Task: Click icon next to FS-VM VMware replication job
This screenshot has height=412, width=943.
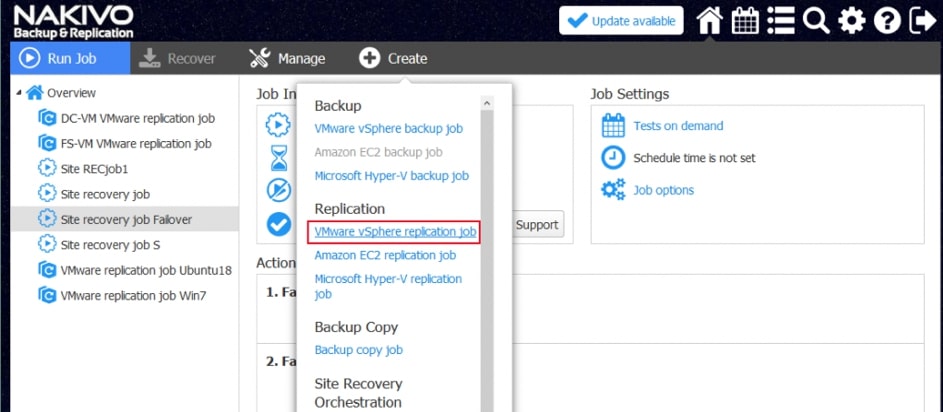Action: (47, 143)
